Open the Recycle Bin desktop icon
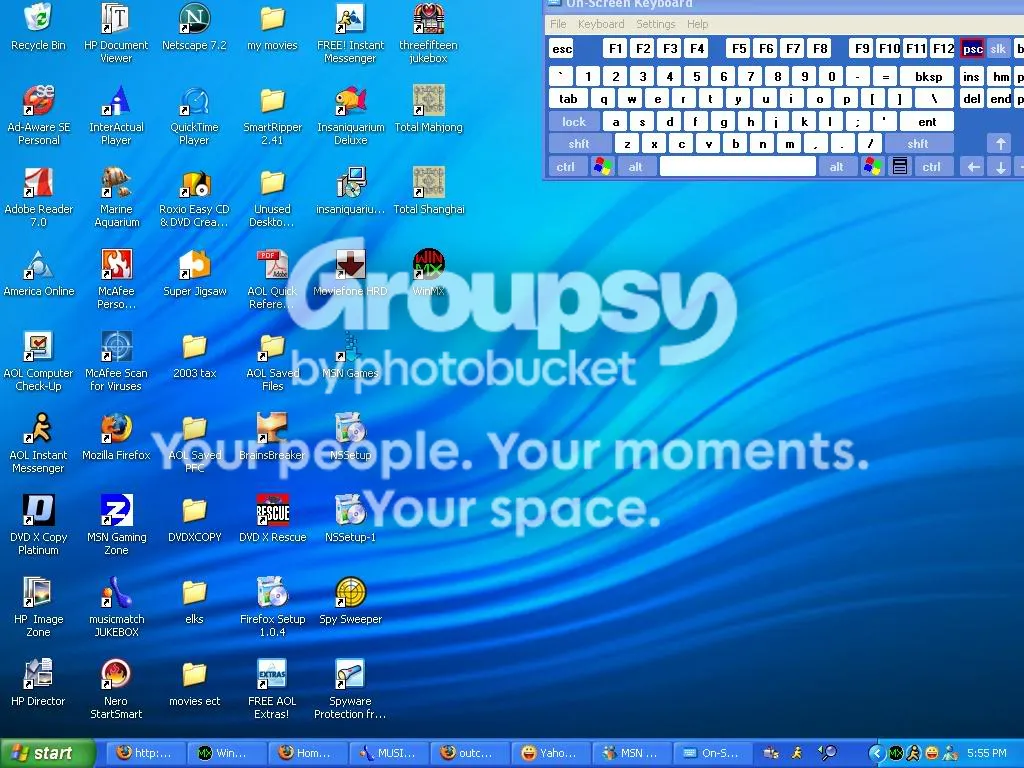Image resolution: width=1024 pixels, height=768 pixels. click(39, 27)
